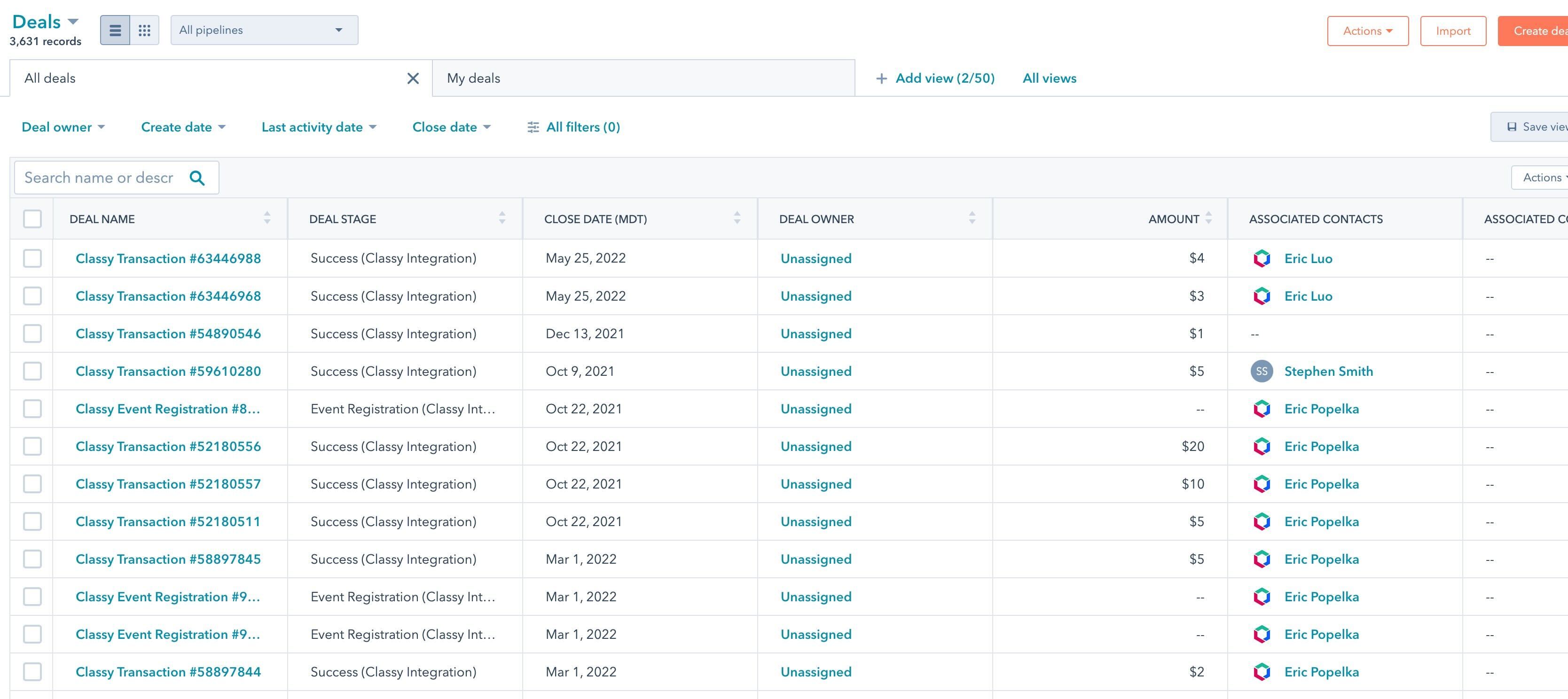Switch to board grid view icon
Screen dimensions: 1568x699
coord(144,31)
